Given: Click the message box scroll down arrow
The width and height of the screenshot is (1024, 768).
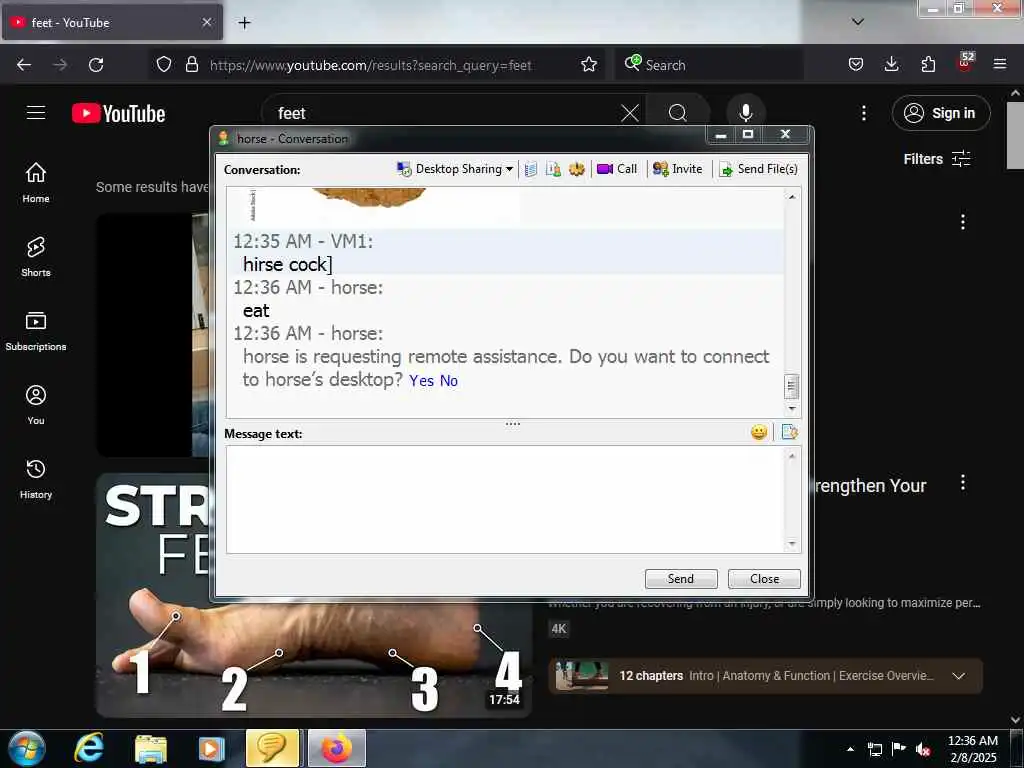Looking at the screenshot, I should [x=792, y=544].
